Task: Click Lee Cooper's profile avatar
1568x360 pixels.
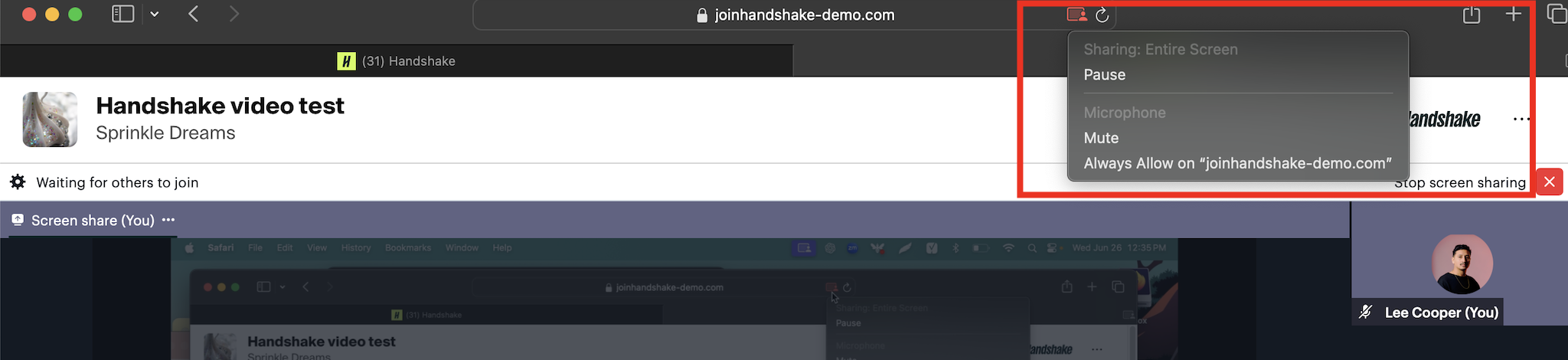Action: pyautogui.click(x=1462, y=264)
